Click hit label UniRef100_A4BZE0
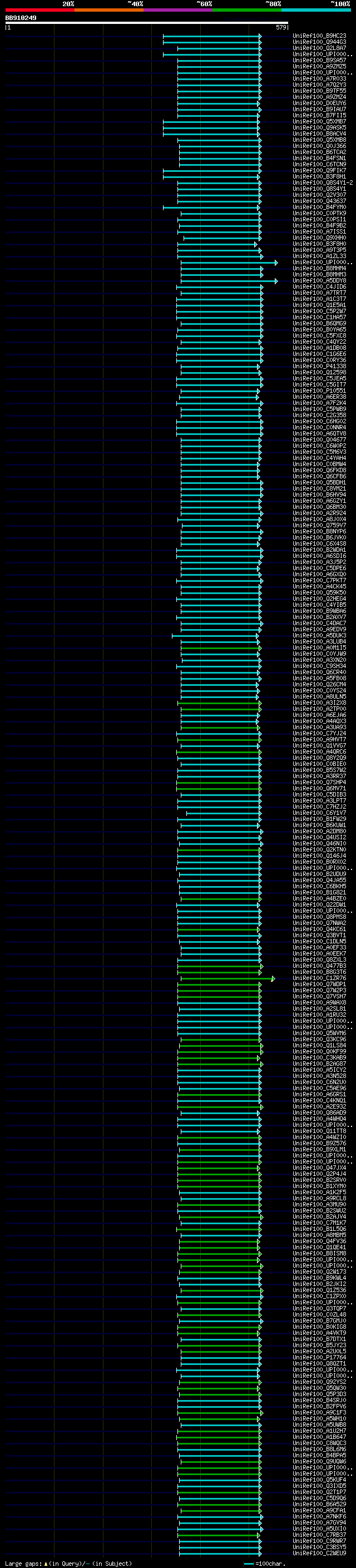This screenshot has height=1568, width=356. 319,898
